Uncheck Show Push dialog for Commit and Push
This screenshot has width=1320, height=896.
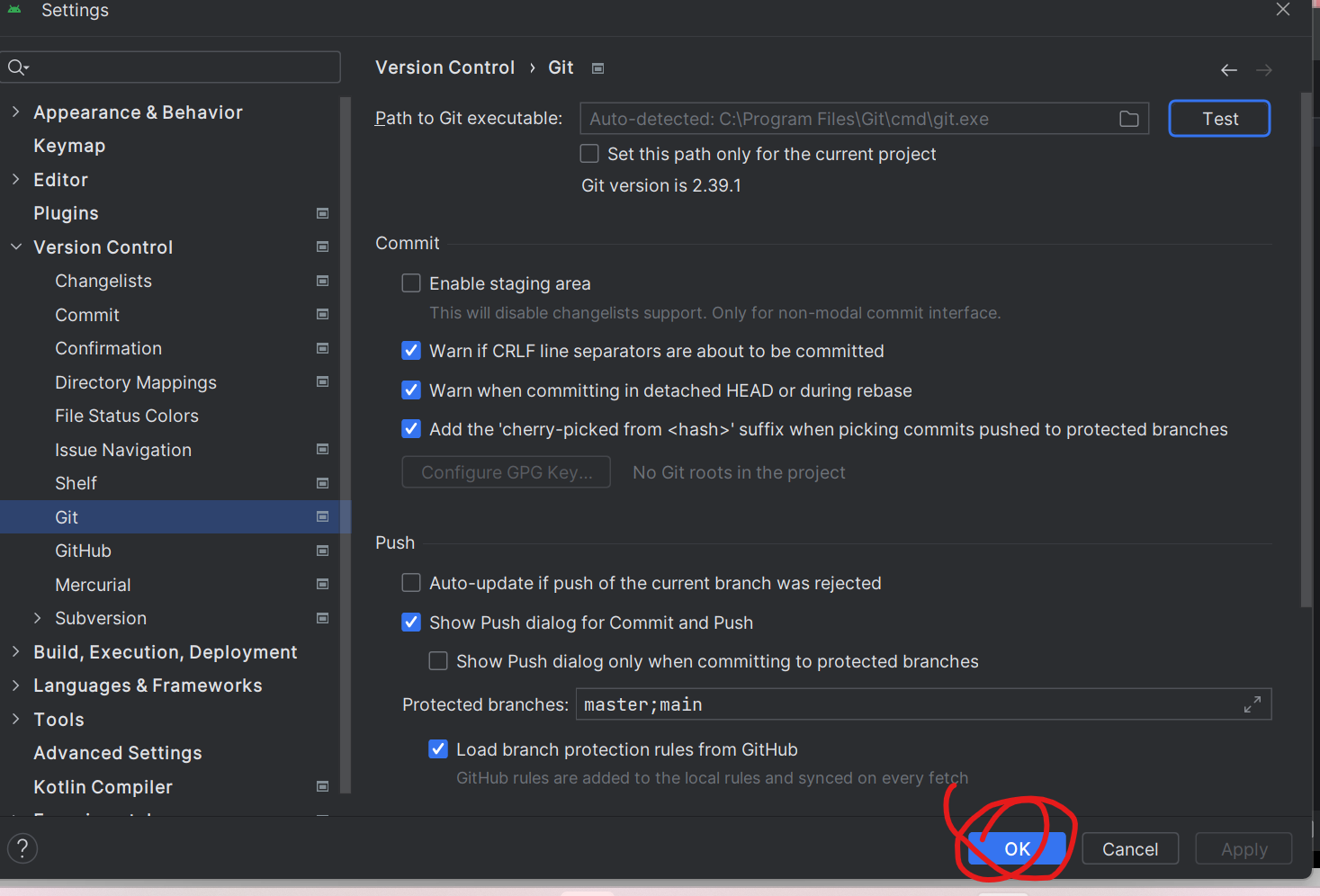tap(411, 623)
